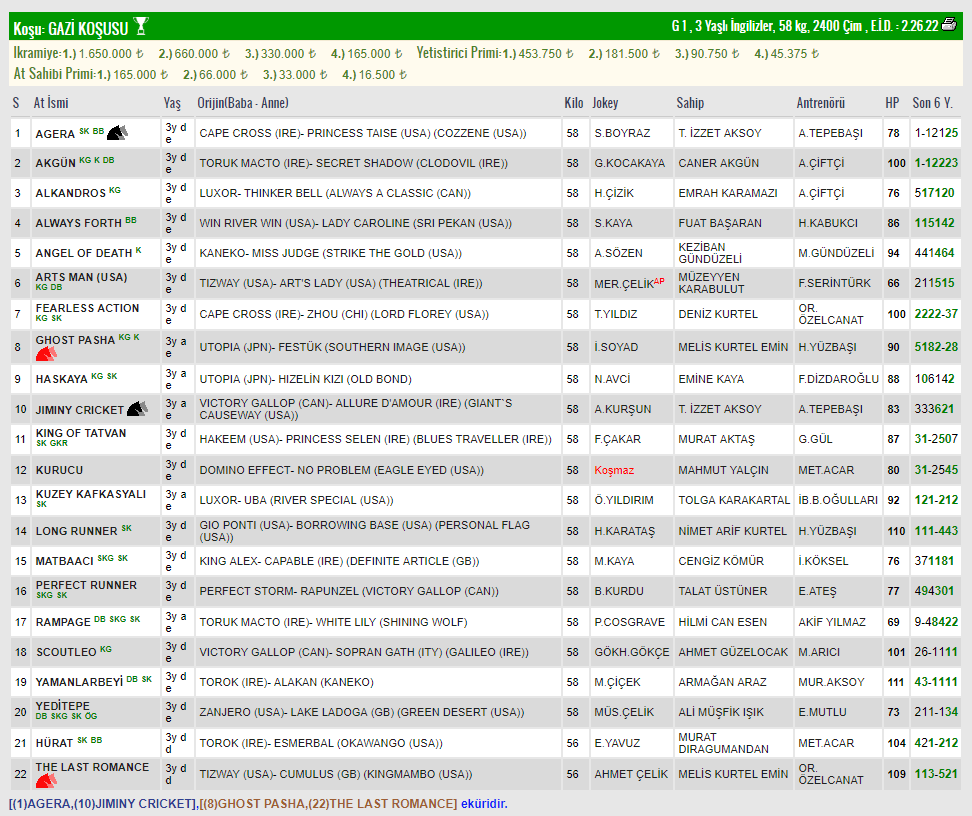Image resolution: width=972 pixels, height=816 pixels.
Task: Open horse YAMANLARBEYİ's details
Action: point(78,681)
